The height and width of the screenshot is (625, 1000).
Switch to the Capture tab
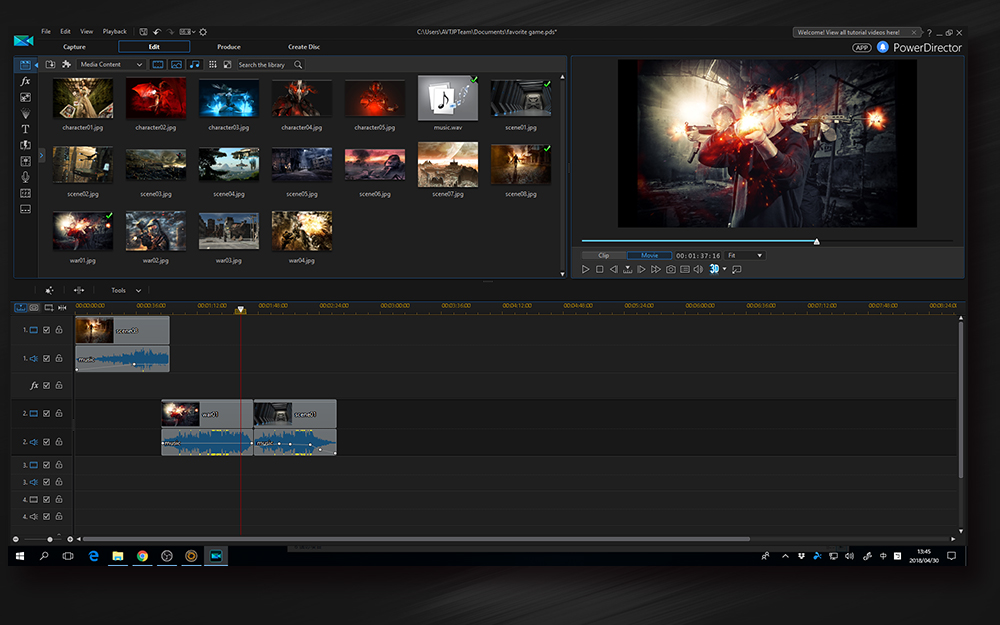[x=74, y=47]
